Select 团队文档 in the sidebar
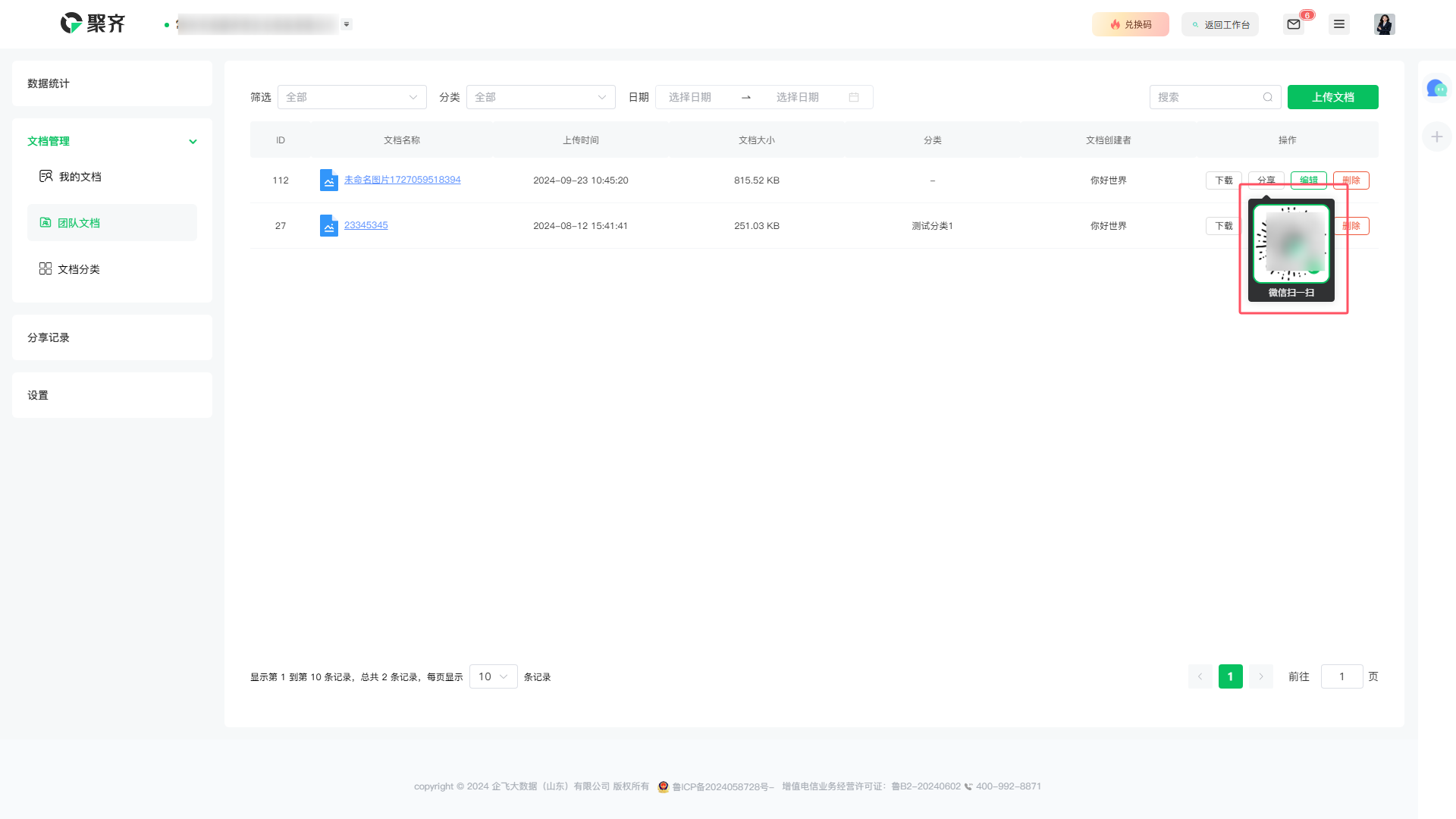This screenshot has height=819, width=1456. click(x=112, y=223)
